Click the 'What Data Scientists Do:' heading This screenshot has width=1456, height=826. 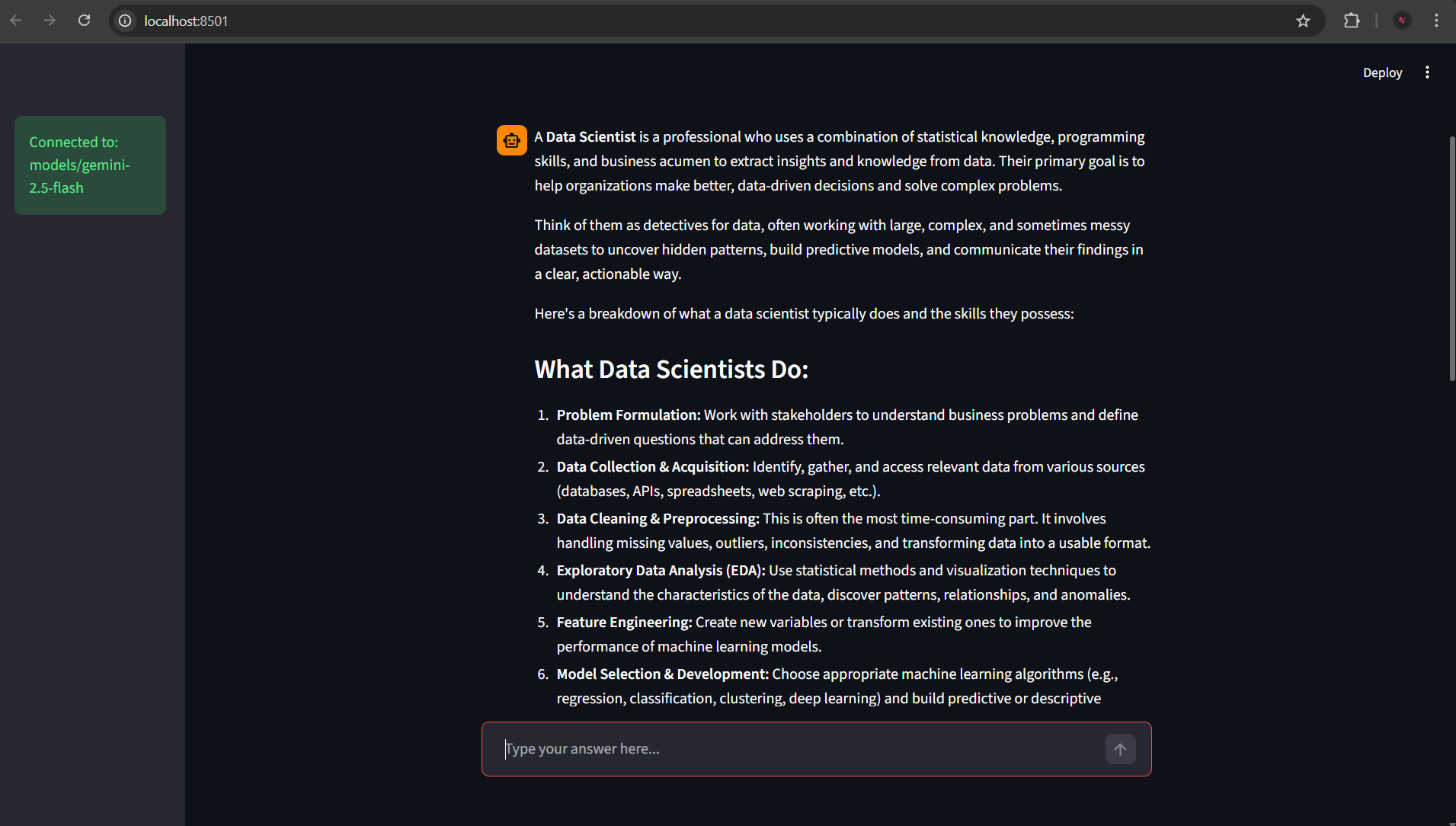[x=671, y=370]
